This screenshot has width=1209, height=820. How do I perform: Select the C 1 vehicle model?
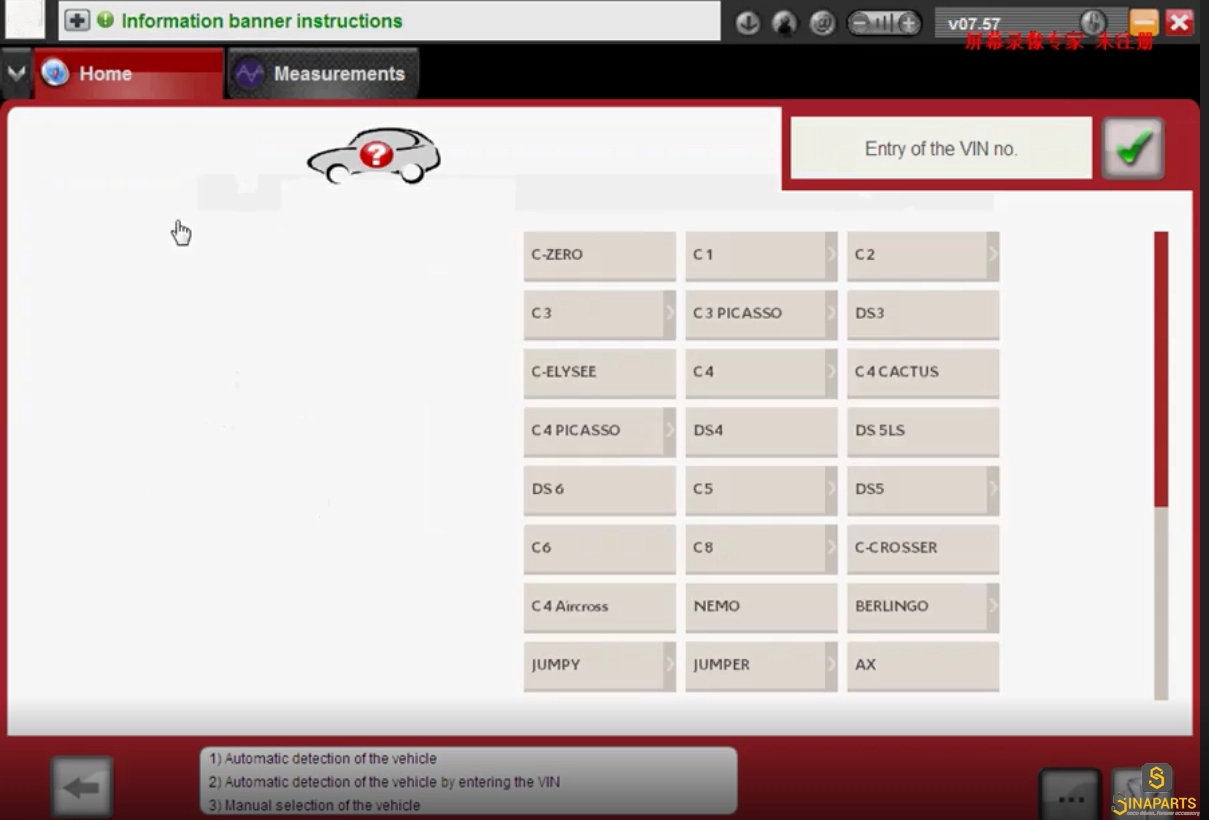click(761, 255)
